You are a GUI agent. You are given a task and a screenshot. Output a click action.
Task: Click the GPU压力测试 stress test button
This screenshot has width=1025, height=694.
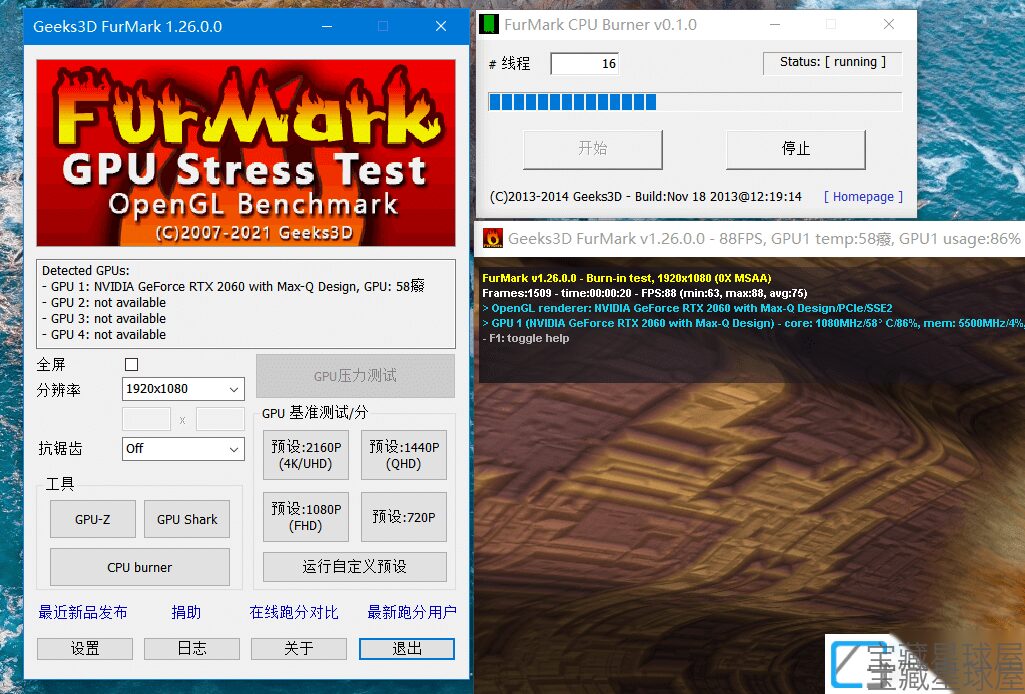(x=355, y=376)
